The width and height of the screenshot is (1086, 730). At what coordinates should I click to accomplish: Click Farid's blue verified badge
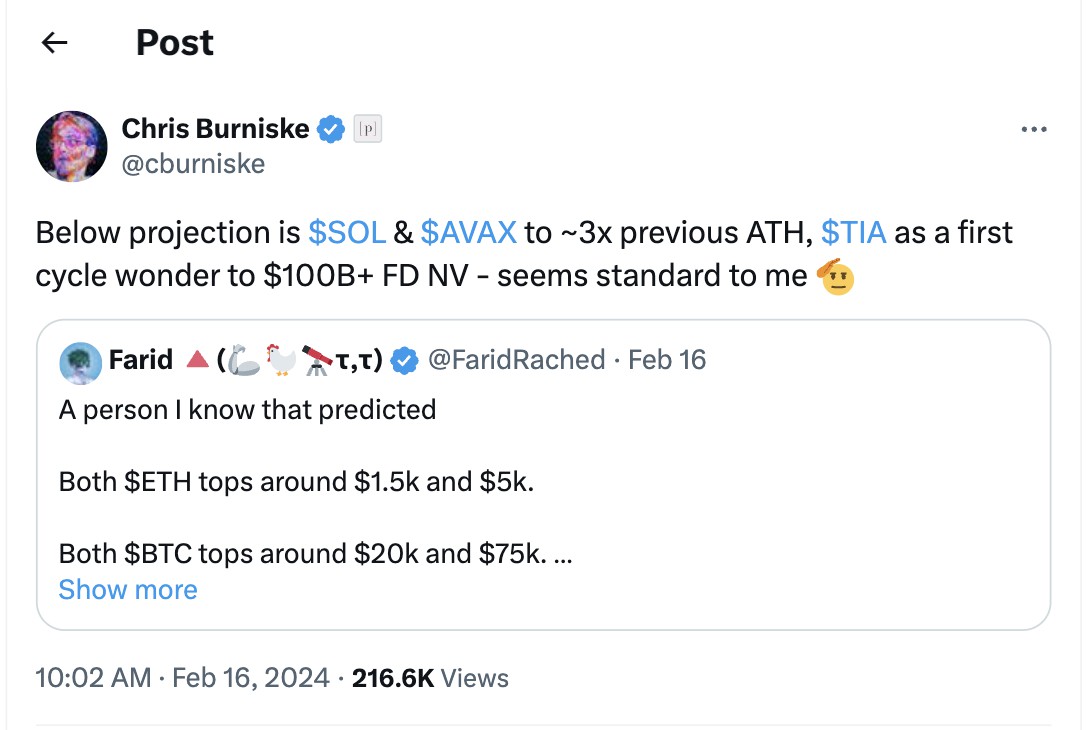pos(404,361)
